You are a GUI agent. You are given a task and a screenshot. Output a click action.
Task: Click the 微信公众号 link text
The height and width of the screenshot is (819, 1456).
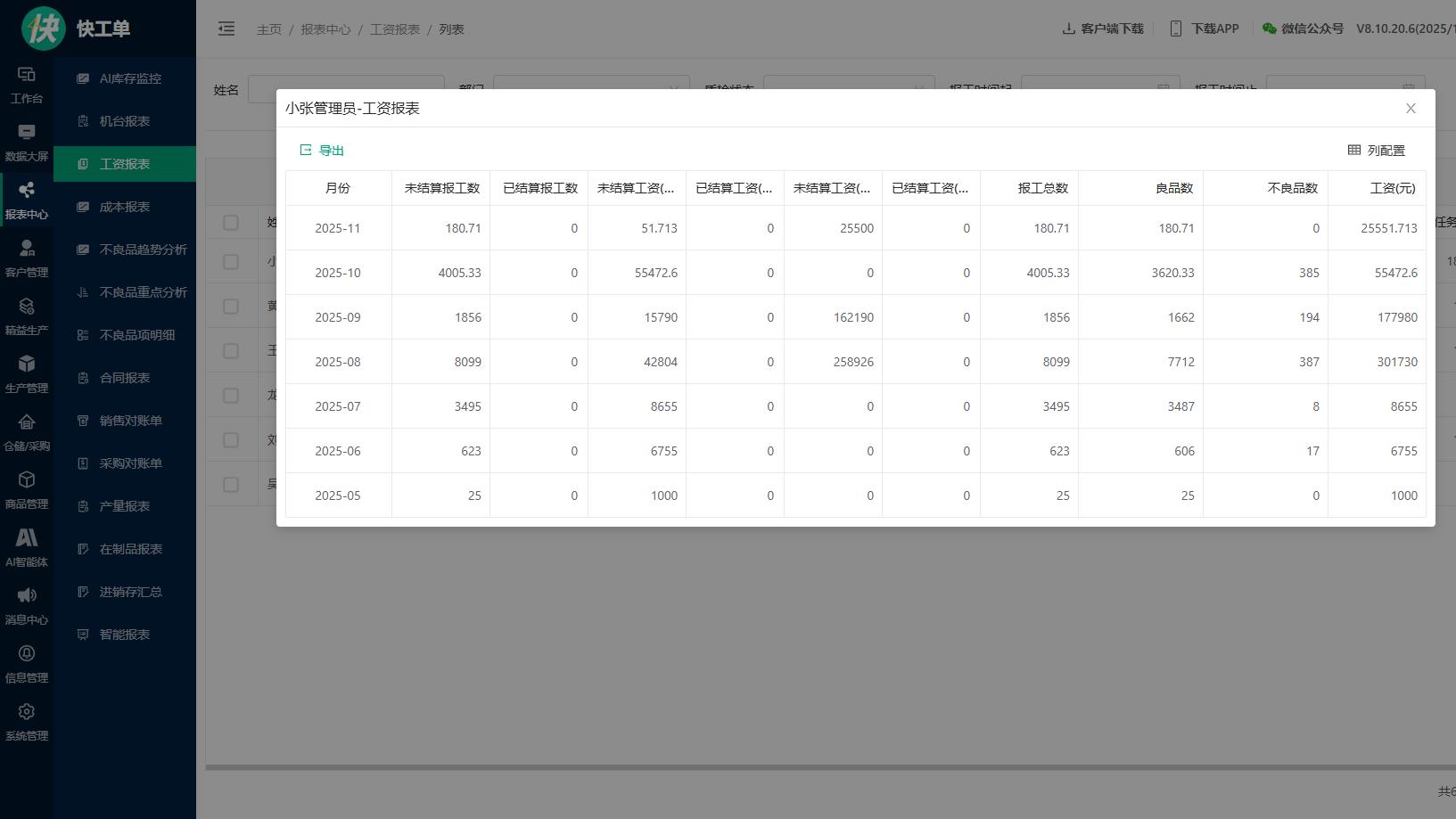1312,29
